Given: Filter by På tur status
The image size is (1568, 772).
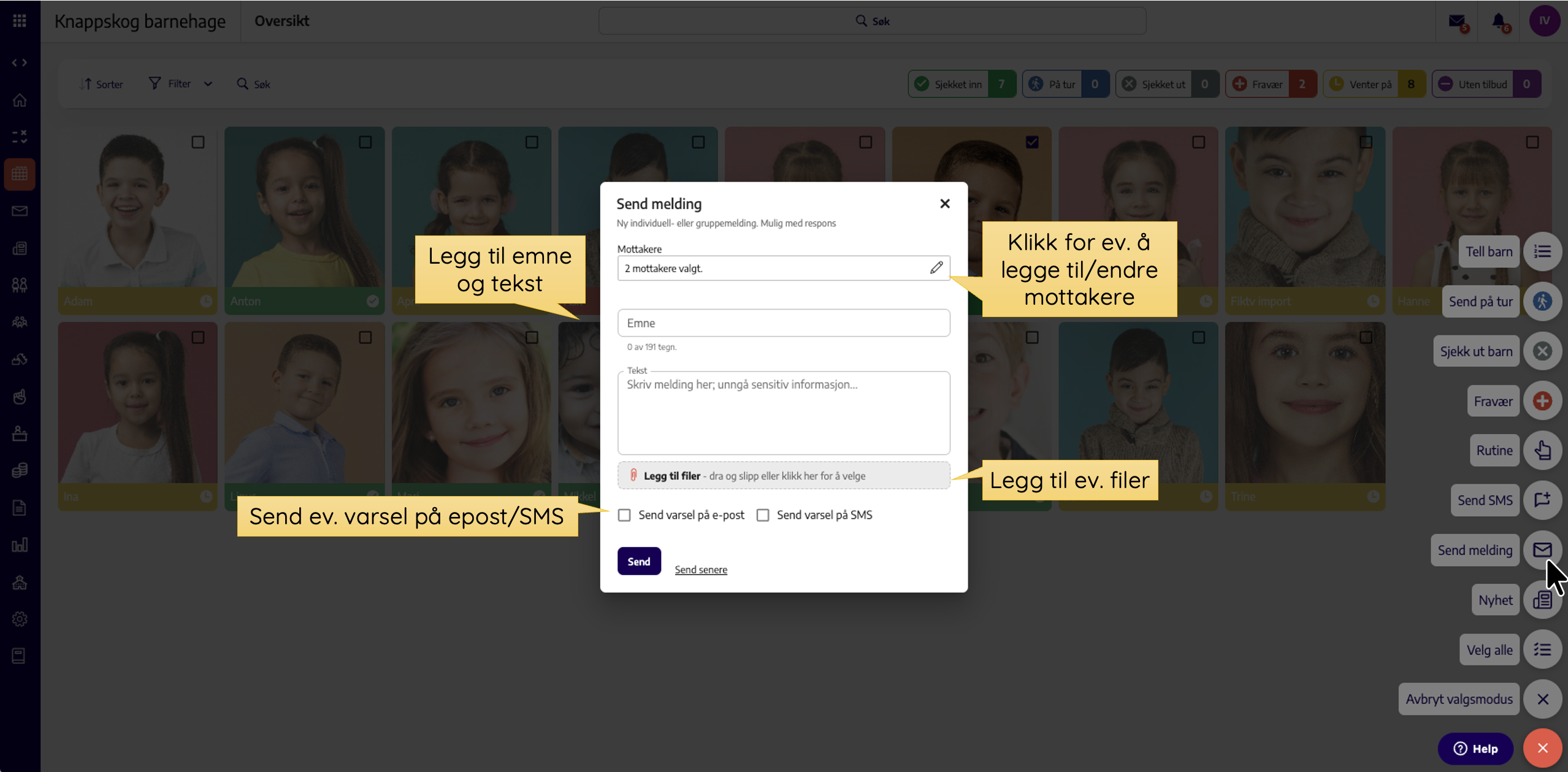Looking at the screenshot, I should pos(1065,84).
